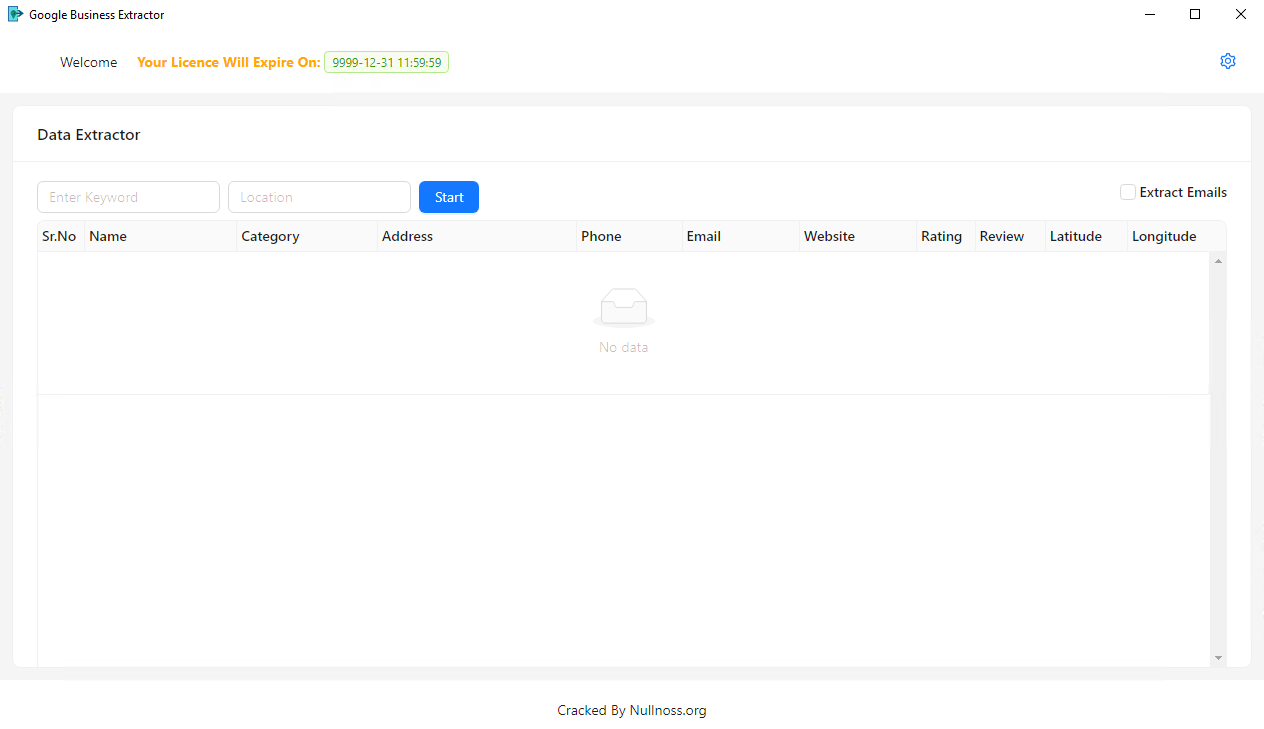Click the Welcome label
The height and width of the screenshot is (729, 1264).
click(89, 62)
